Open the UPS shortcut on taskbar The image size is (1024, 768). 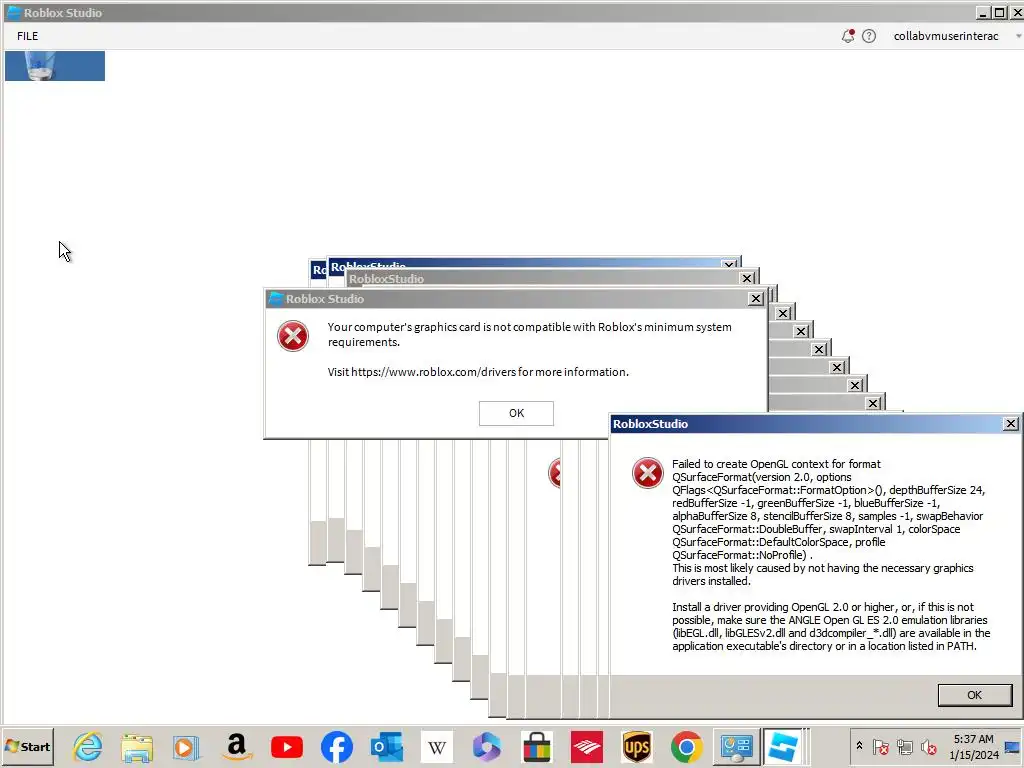click(637, 747)
